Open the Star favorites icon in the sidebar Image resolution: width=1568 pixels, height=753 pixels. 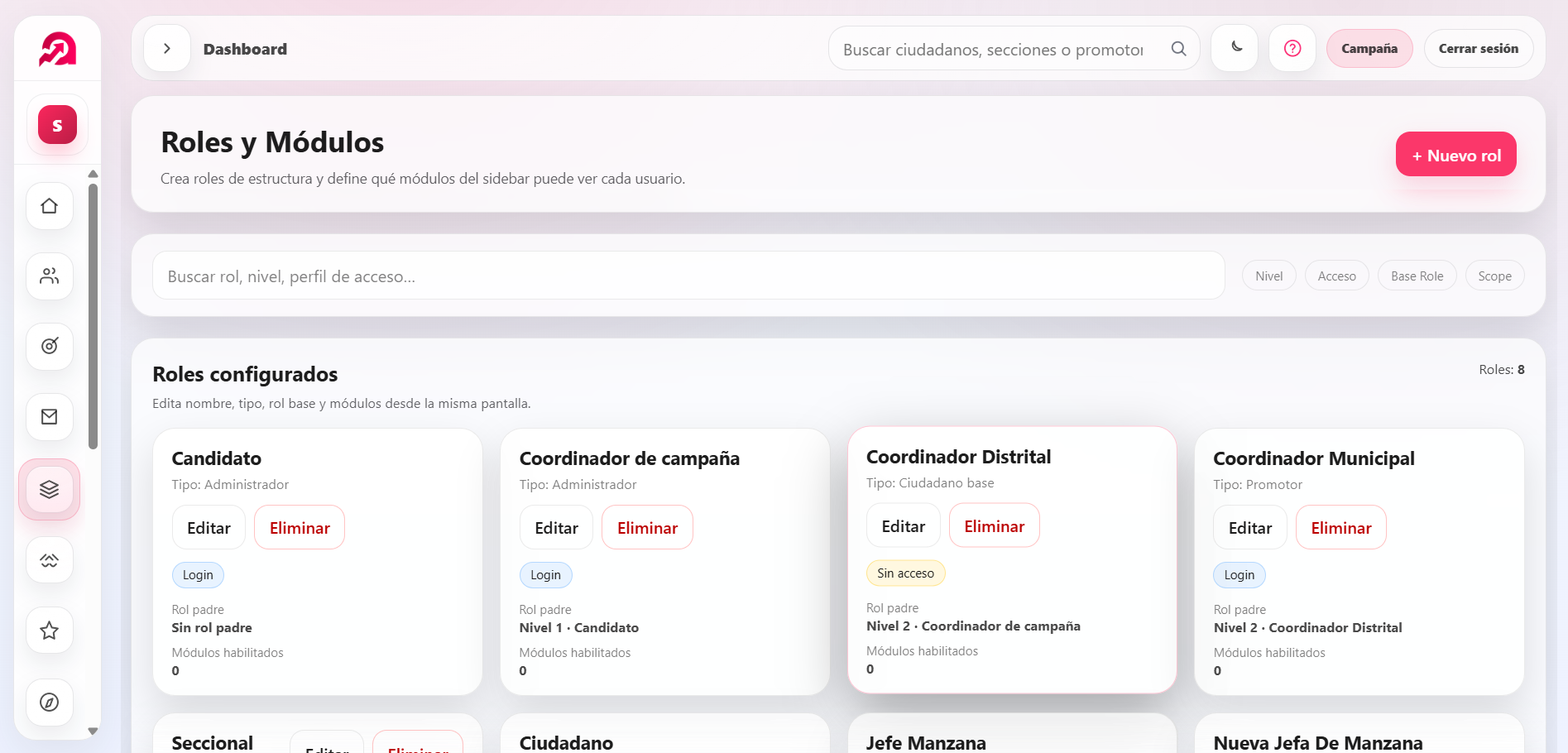(49, 630)
